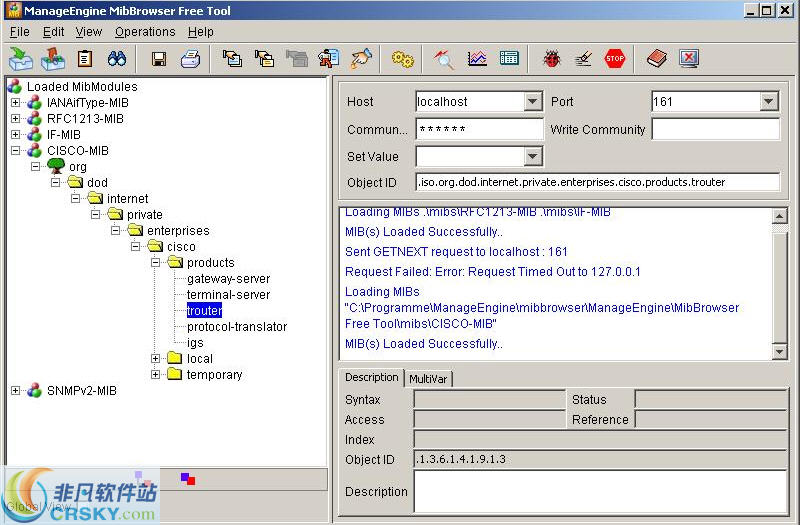
Task: Click the log scrollbar up arrow
Action: (779, 216)
